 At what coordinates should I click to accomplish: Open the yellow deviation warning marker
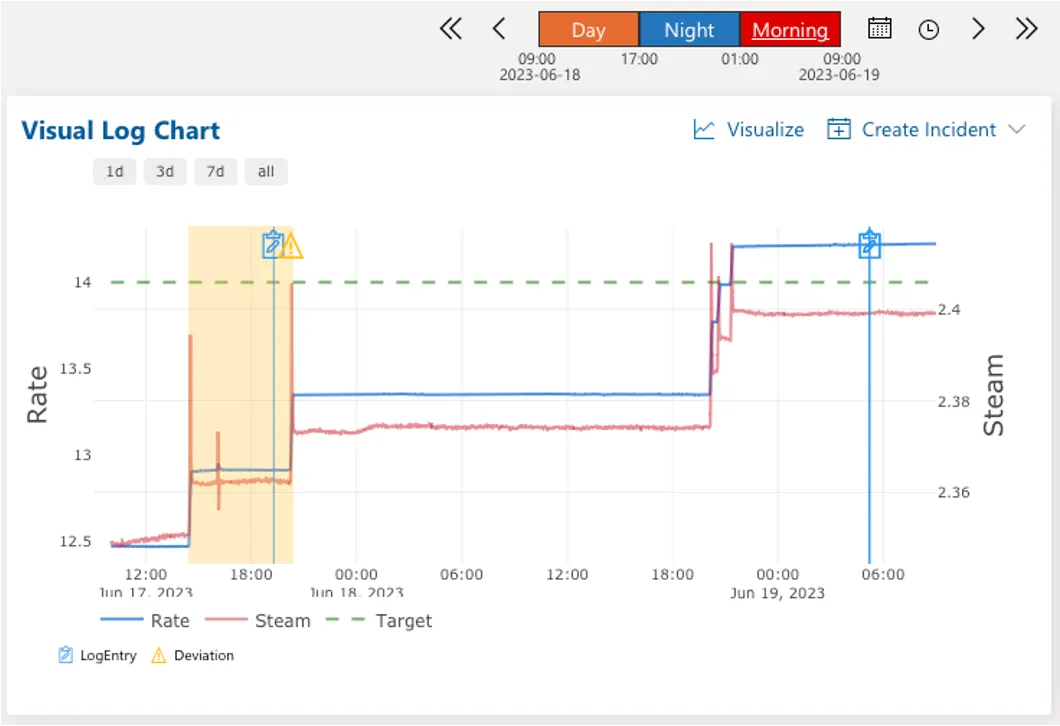[291, 246]
